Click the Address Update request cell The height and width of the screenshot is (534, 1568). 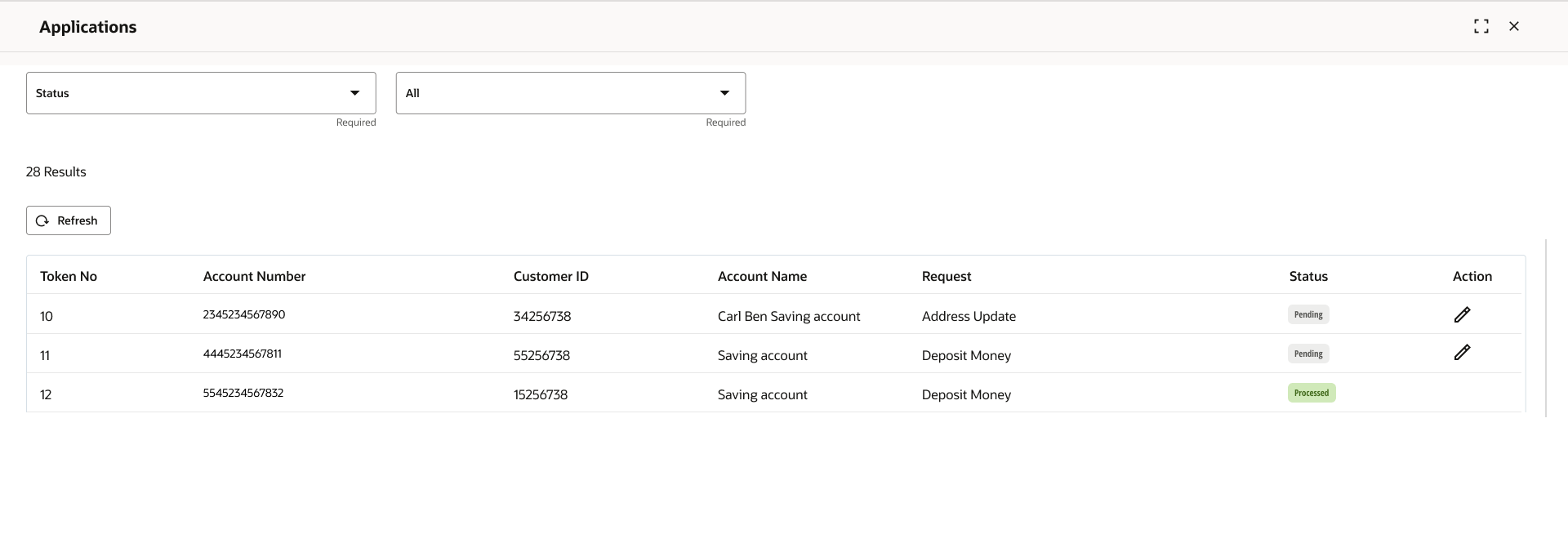969,316
